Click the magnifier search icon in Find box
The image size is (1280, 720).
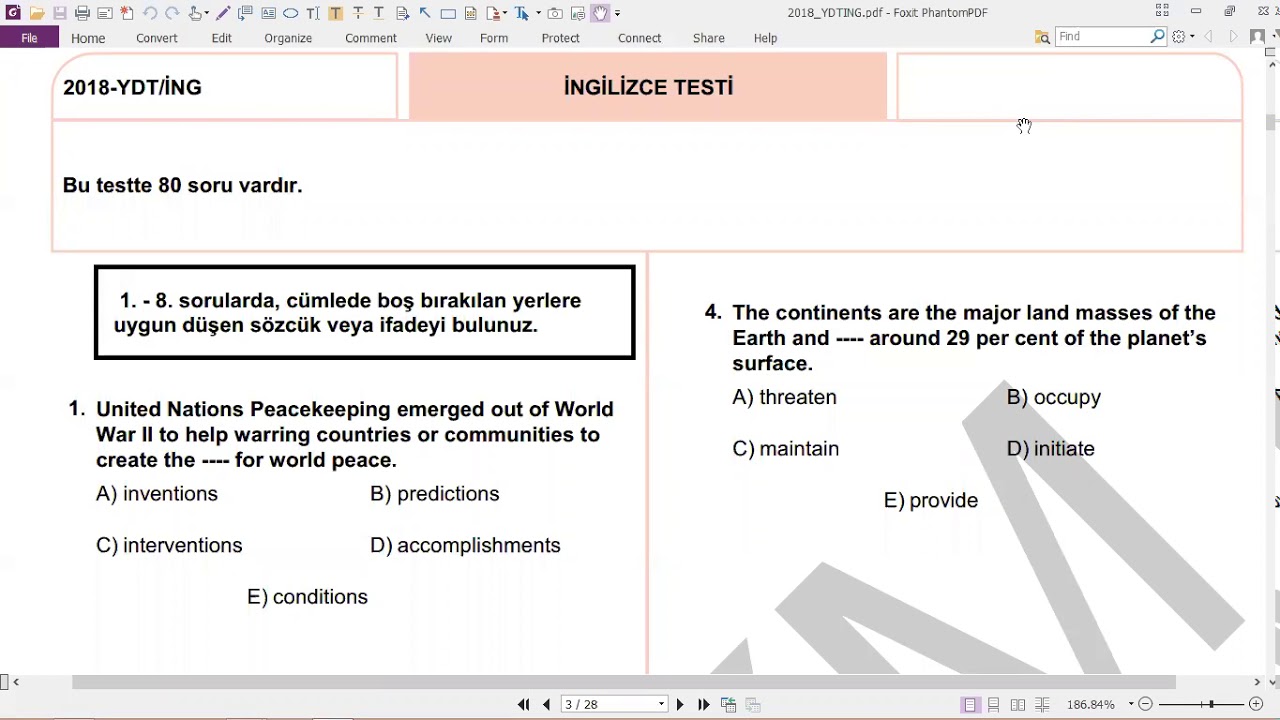click(1158, 37)
